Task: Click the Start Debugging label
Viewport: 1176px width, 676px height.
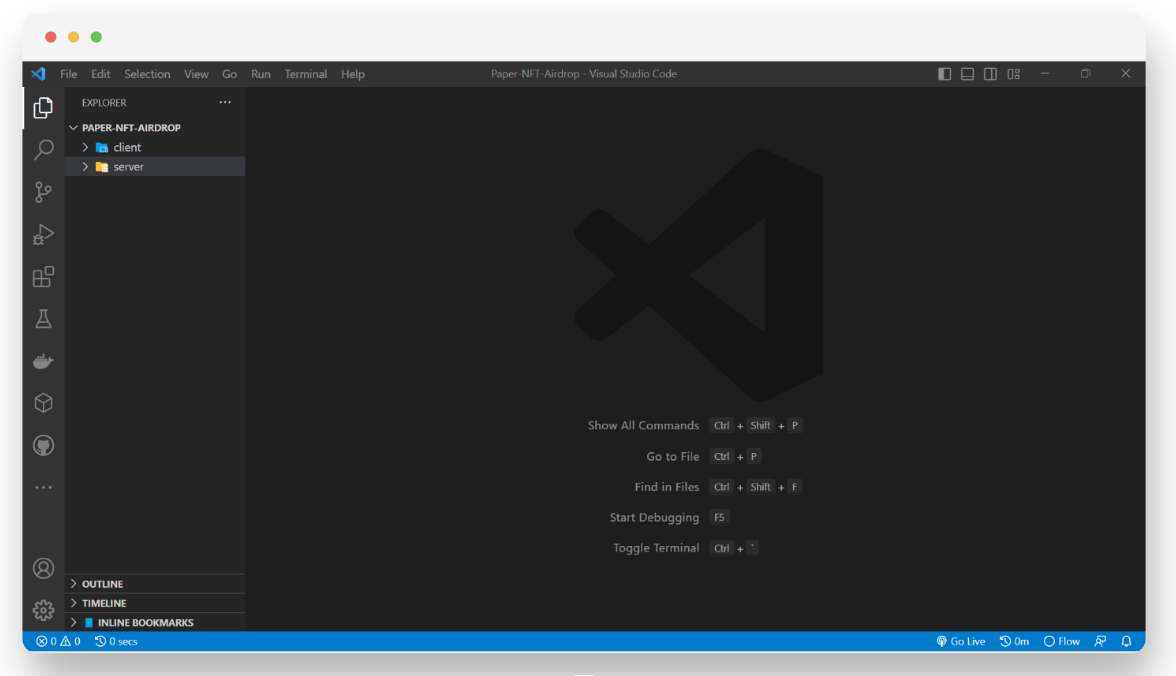Action: coord(654,518)
